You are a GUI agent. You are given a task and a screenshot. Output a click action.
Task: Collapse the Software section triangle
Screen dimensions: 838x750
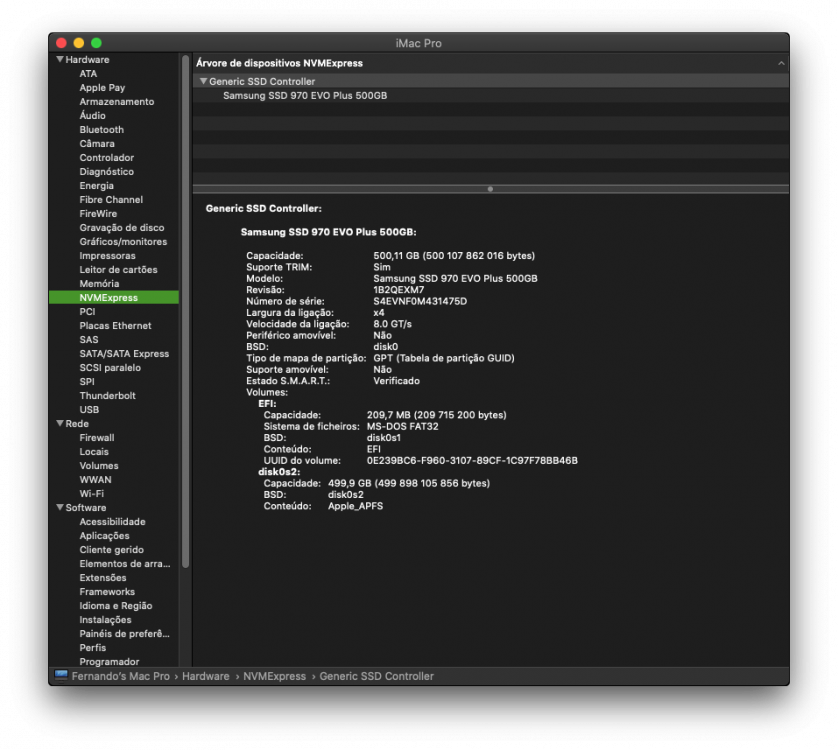tap(60, 507)
